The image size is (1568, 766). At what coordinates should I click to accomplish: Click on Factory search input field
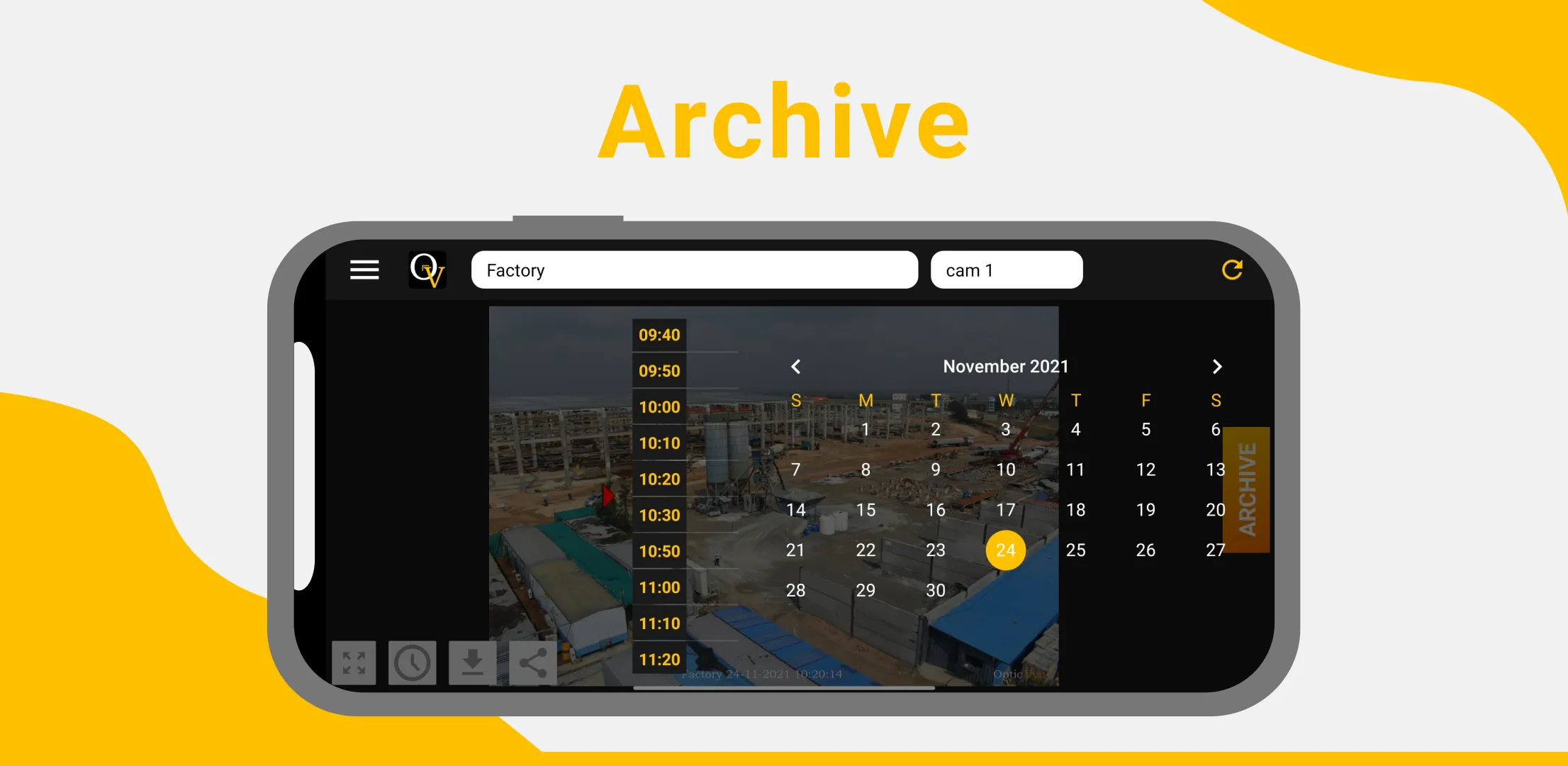tap(693, 271)
